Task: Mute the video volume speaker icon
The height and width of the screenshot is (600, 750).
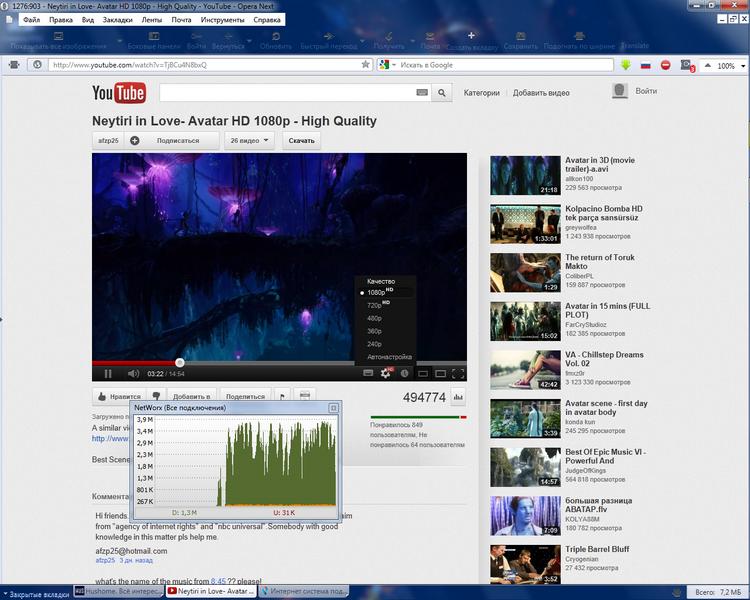Action: [x=133, y=374]
